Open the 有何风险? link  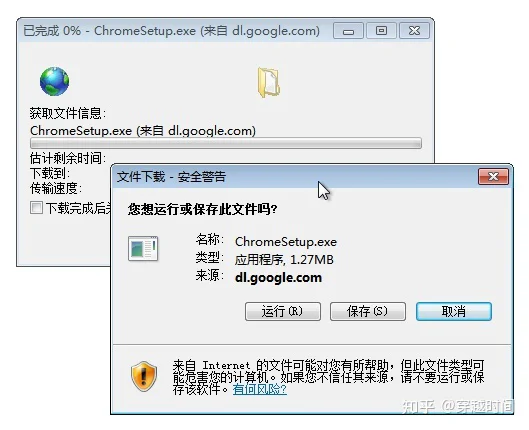click(260, 389)
